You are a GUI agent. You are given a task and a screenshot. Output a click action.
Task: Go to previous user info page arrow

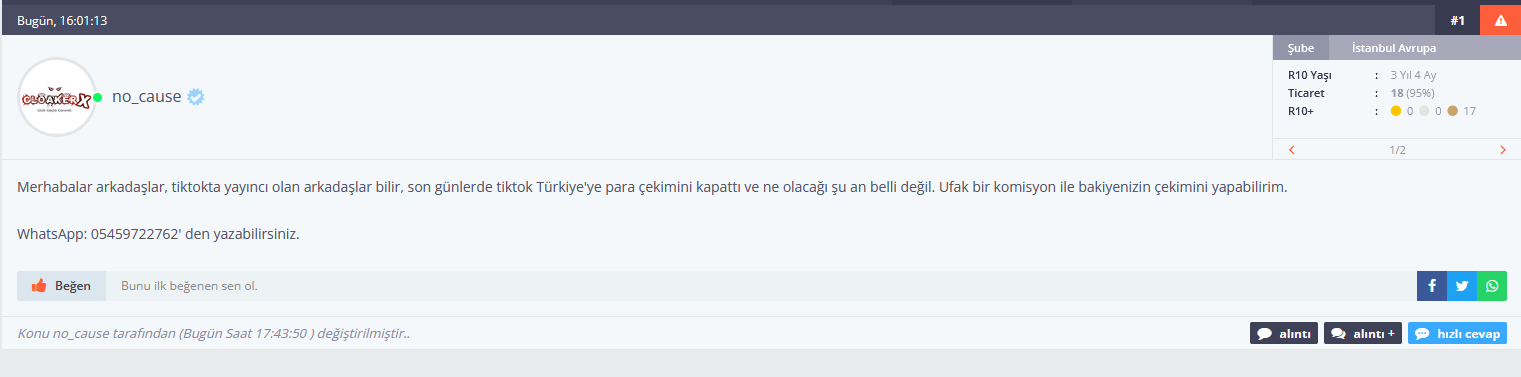(x=1291, y=150)
